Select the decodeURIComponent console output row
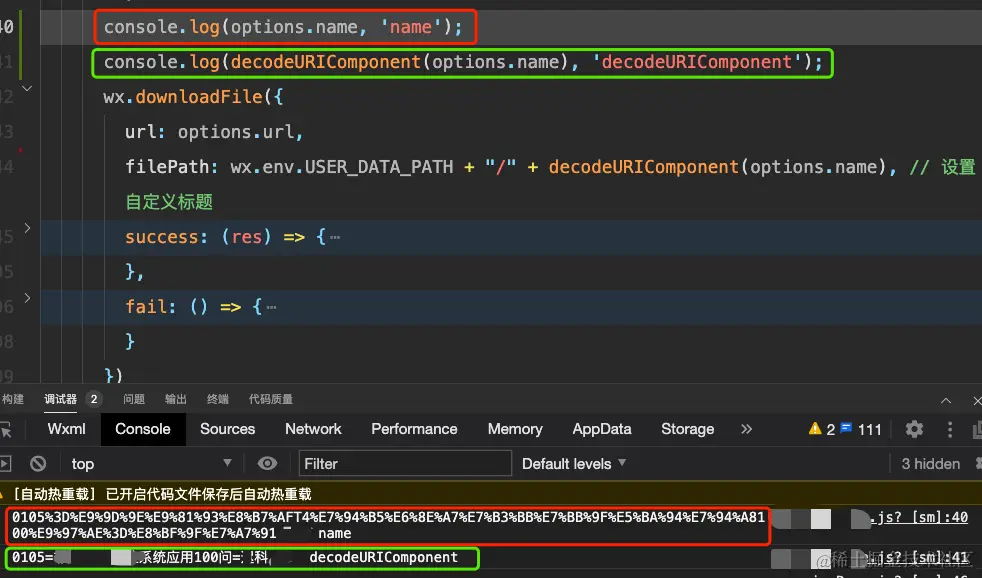 point(241,557)
